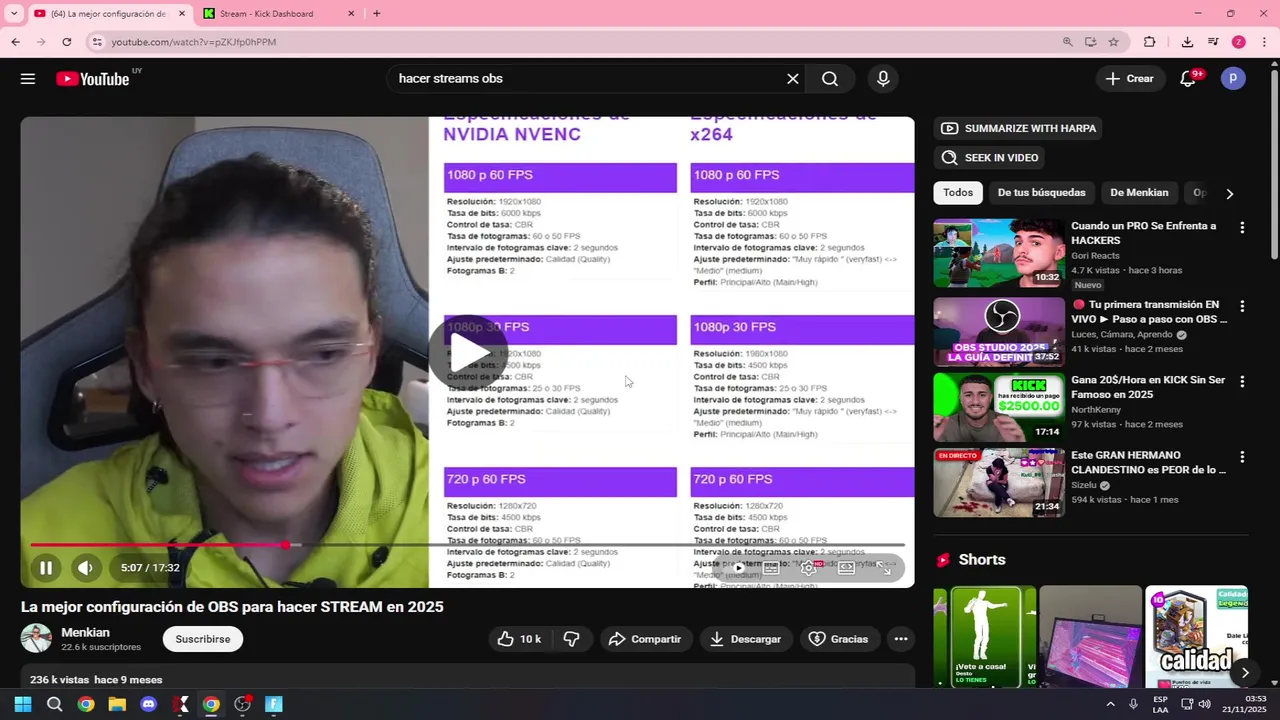Viewport: 1280px width, 720px height.
Task: Open the Chrome profile Z avatar
Action: coord(1238,42)
